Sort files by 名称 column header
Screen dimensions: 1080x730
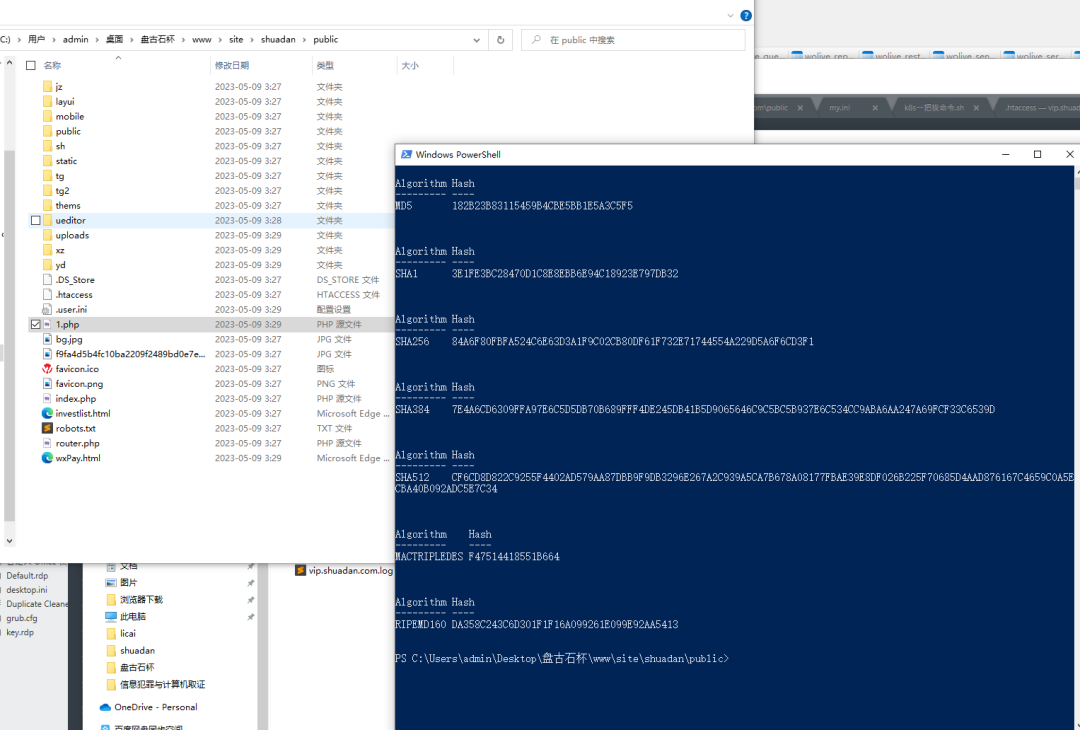tap(52, 65)
